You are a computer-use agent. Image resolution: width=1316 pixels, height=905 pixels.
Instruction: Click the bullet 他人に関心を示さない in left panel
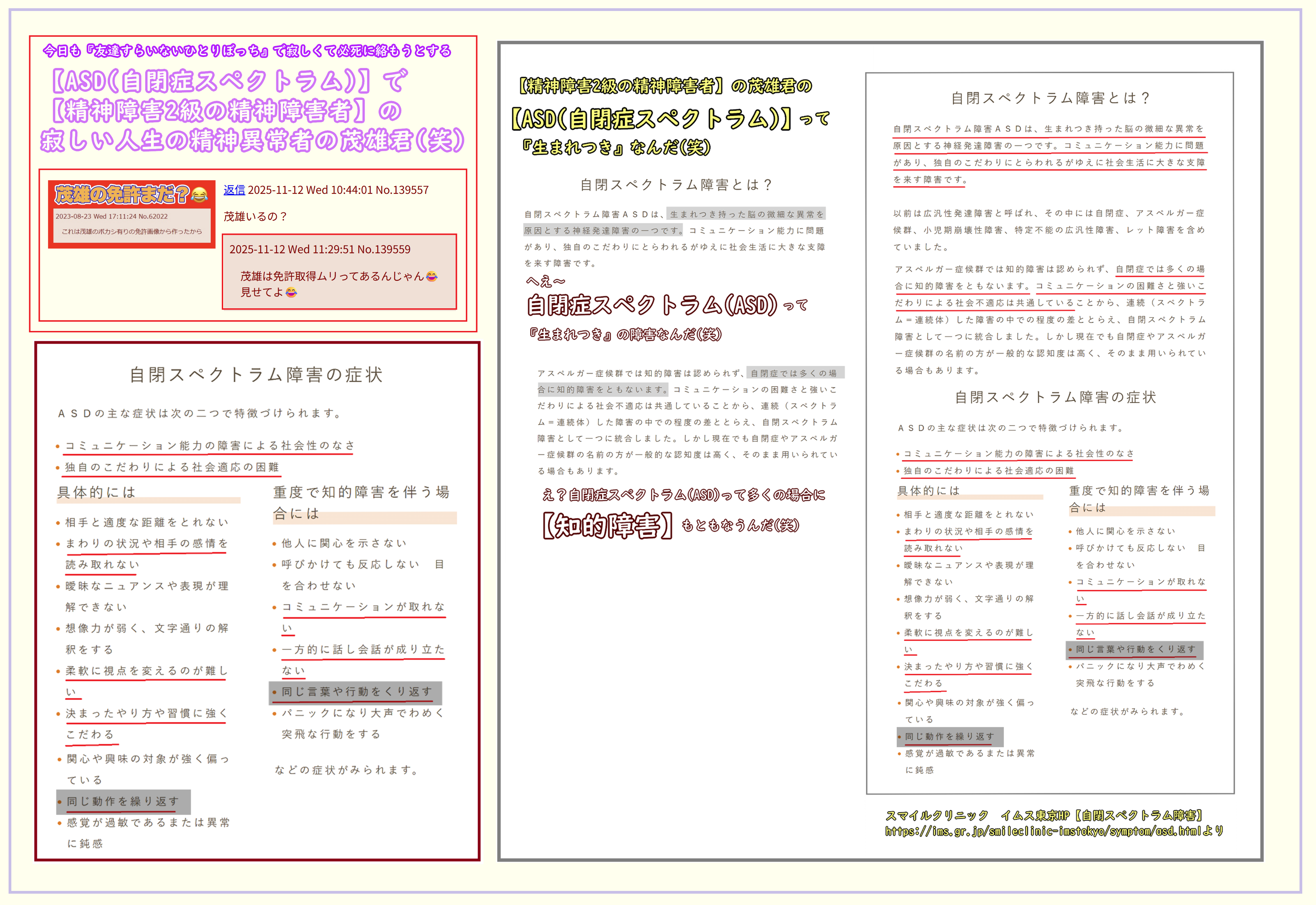(x=344, y=543)
